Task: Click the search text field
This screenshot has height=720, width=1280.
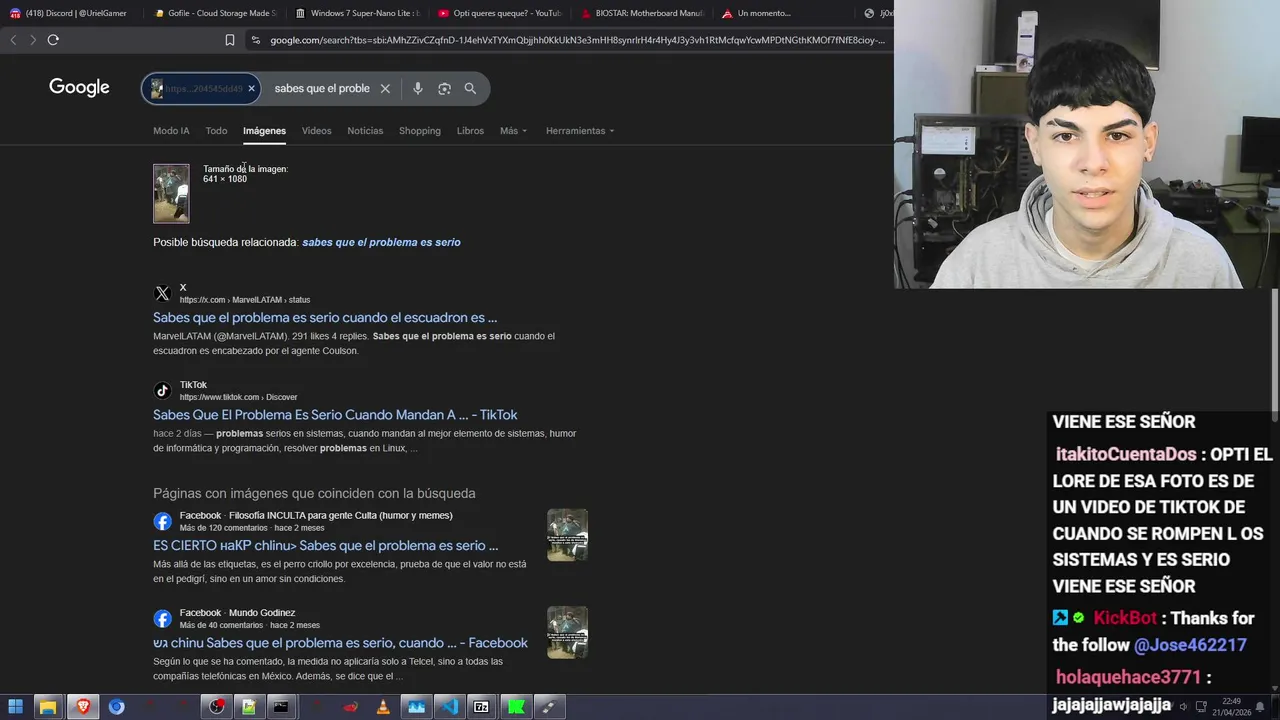Action: tap(322, 88)
